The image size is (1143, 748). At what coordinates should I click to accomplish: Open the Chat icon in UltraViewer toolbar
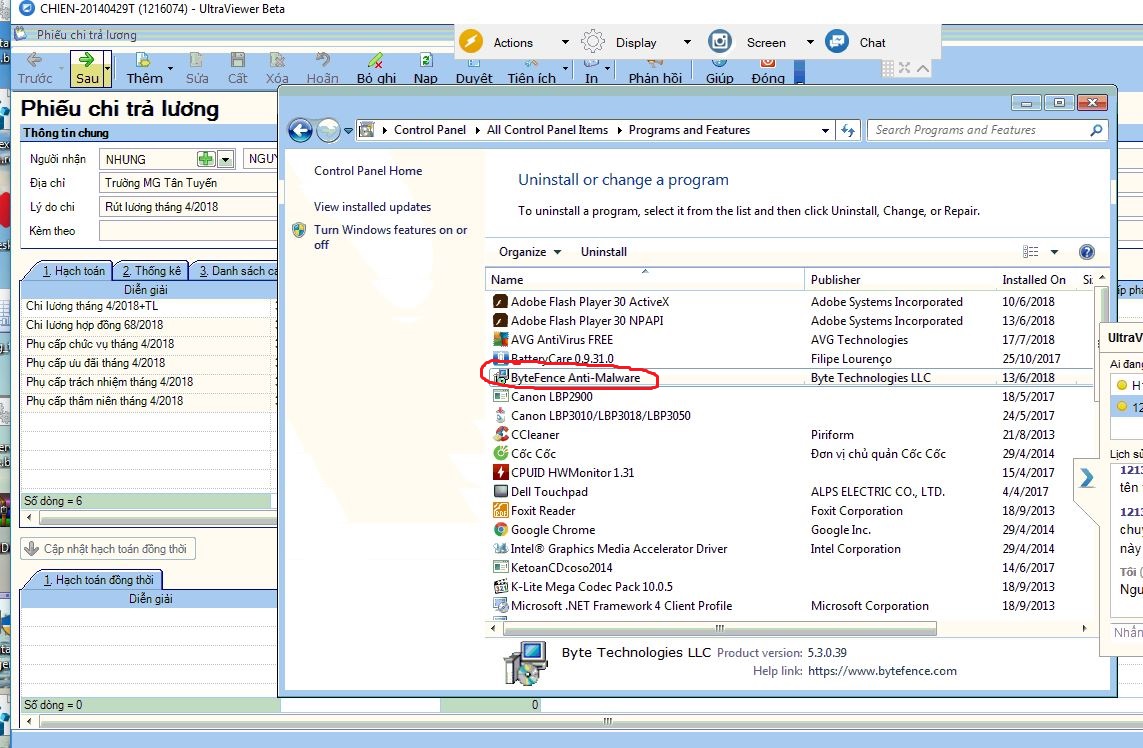(837, 42)
